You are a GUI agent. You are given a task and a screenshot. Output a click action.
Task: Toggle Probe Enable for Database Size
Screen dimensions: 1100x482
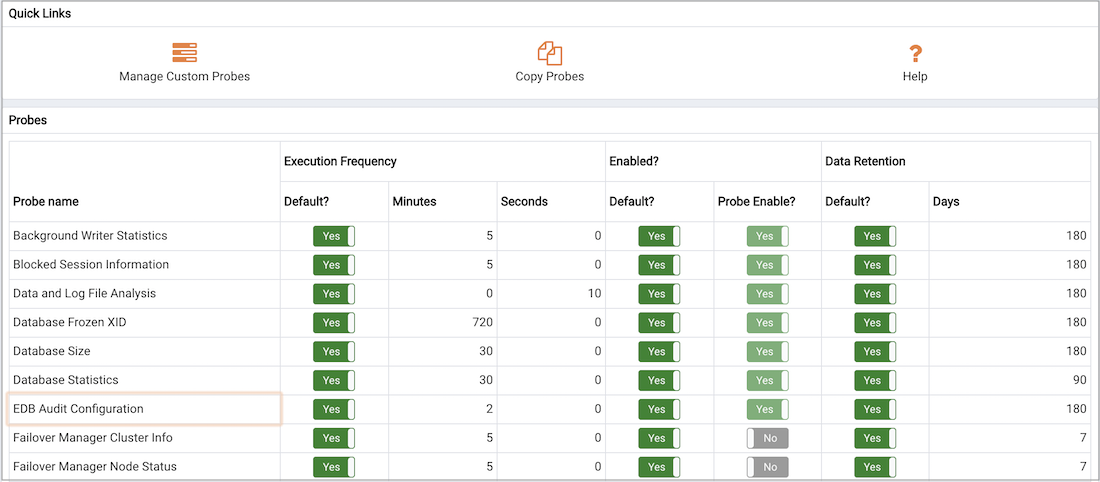click(767, 351)
